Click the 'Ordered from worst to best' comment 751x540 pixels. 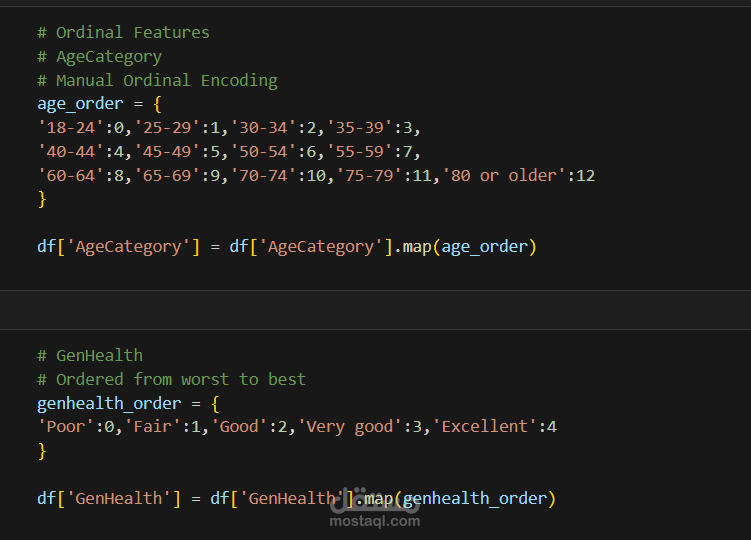click(180, 379)
